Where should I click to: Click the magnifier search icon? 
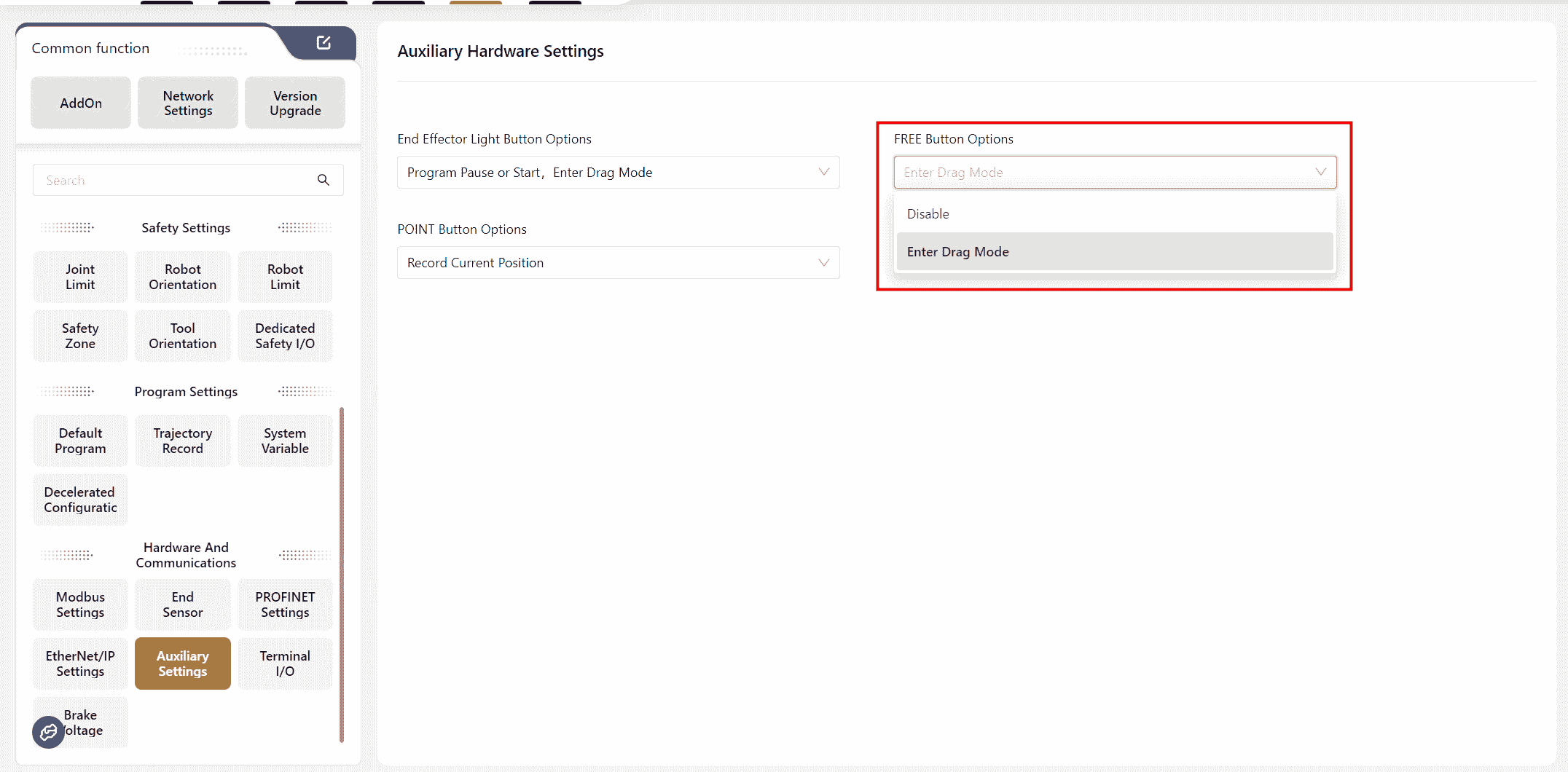click(324, 180)
